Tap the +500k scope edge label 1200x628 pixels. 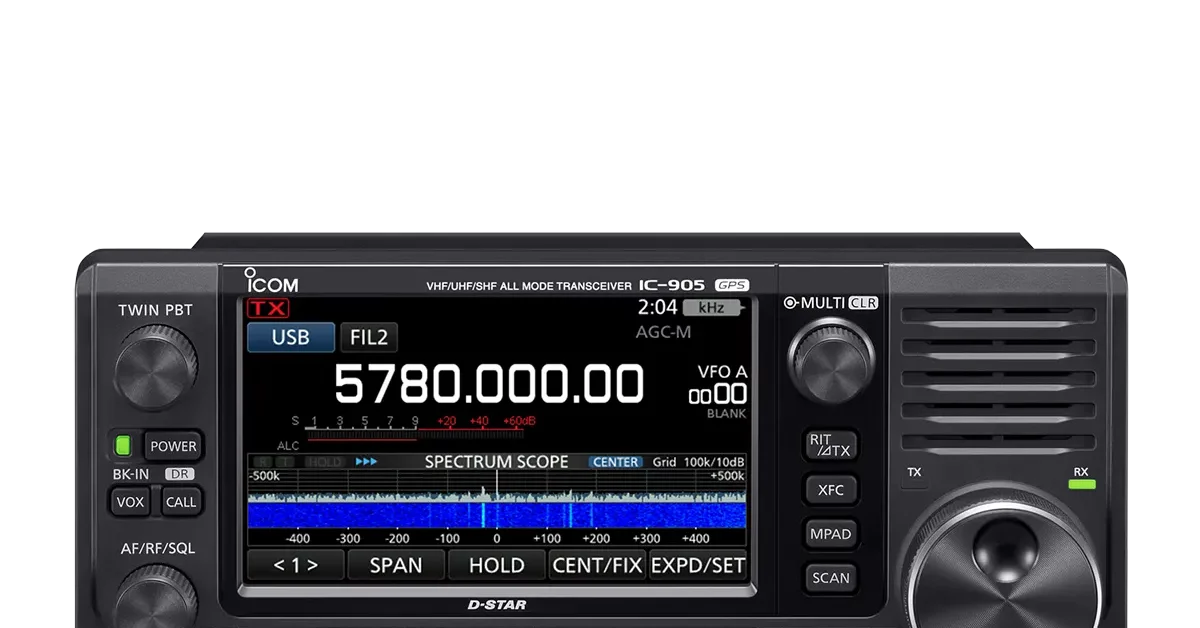click(727, 476)
